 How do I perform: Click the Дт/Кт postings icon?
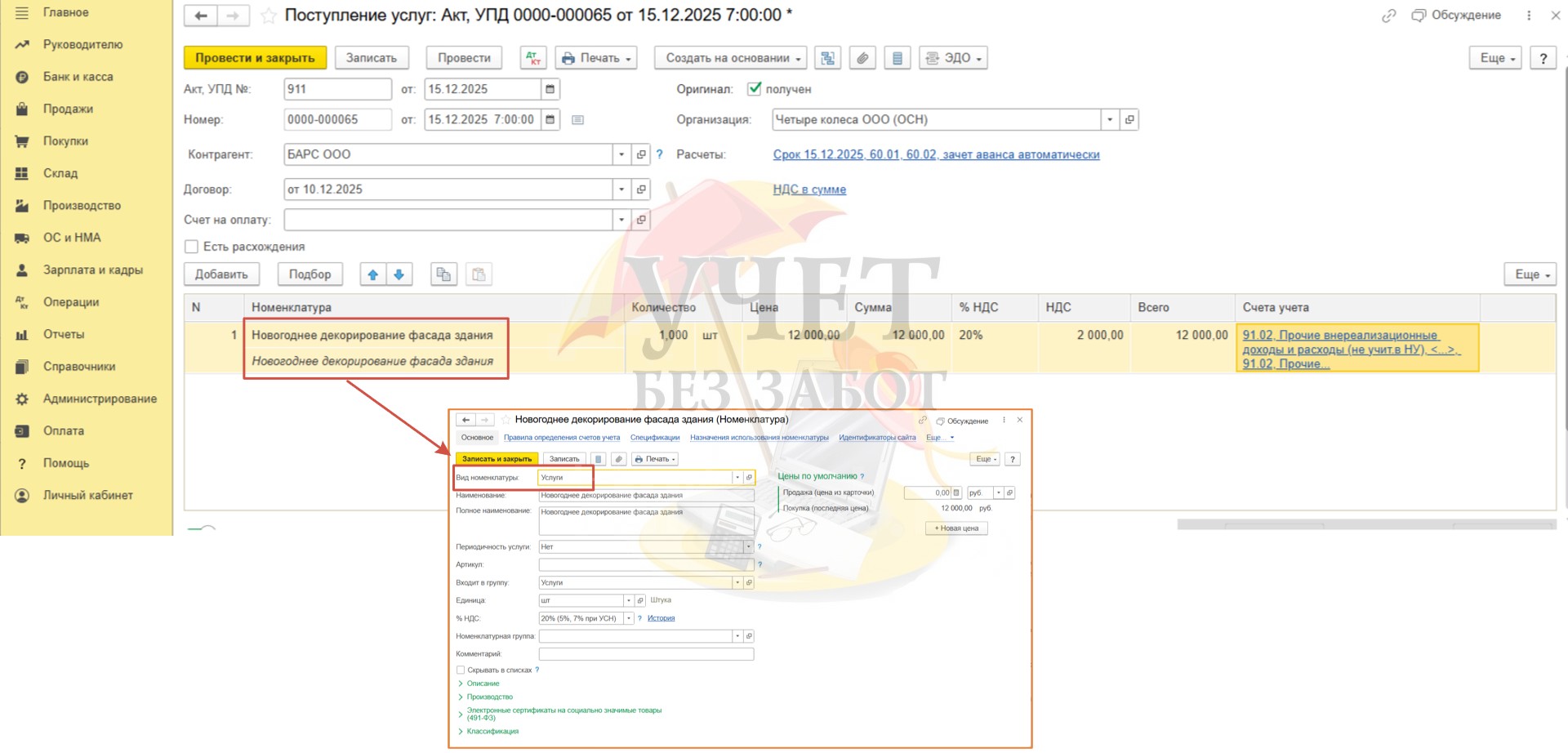click(x=533, y=58)
